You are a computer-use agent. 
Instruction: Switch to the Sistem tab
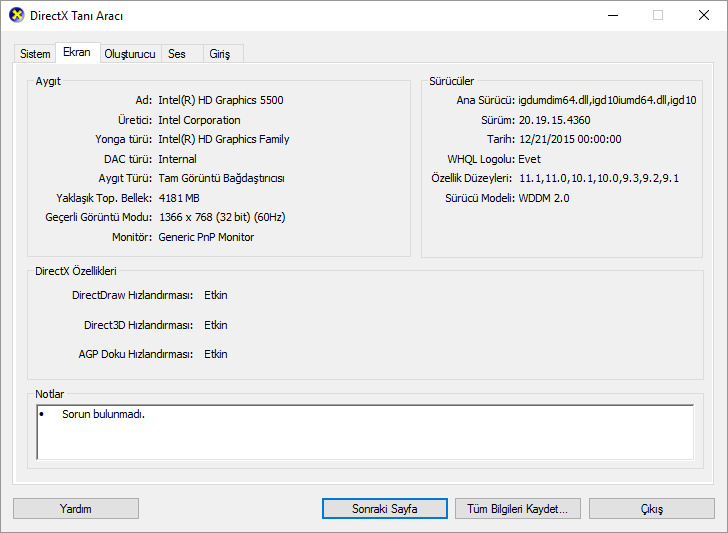click(x=35, y=54)
